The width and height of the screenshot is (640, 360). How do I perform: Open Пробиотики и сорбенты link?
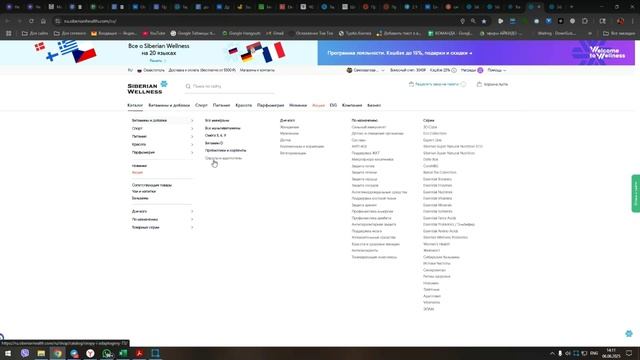(x=225, y=150)
